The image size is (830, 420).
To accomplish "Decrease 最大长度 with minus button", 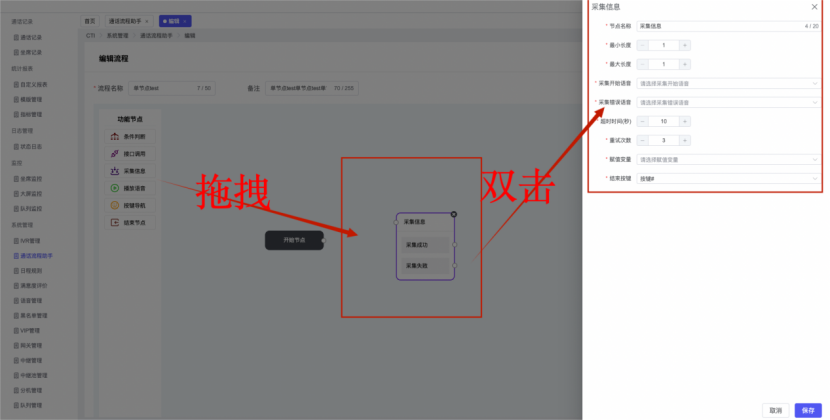I will pos(642,64).
